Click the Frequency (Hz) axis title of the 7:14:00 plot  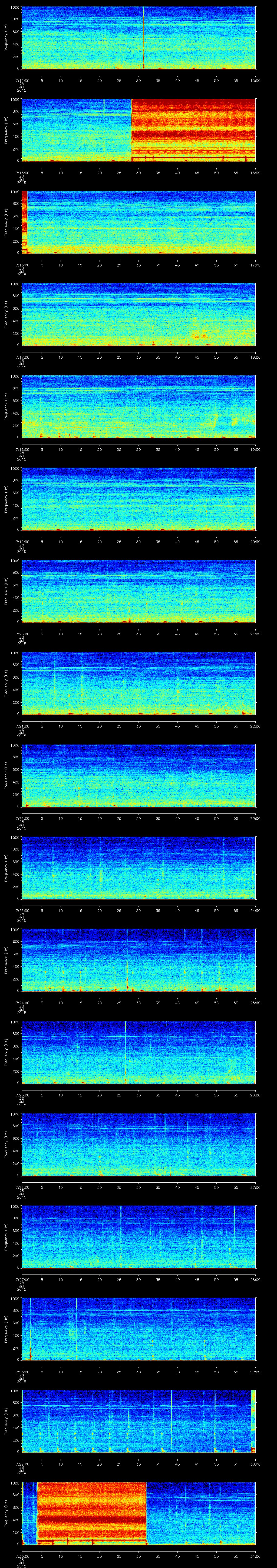coord(6,38)
